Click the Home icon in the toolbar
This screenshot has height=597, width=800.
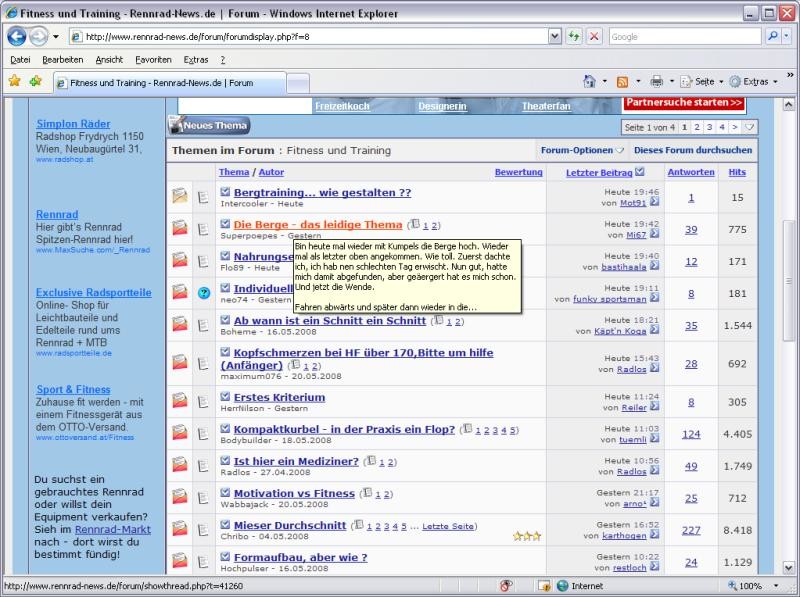coord(589,82)
